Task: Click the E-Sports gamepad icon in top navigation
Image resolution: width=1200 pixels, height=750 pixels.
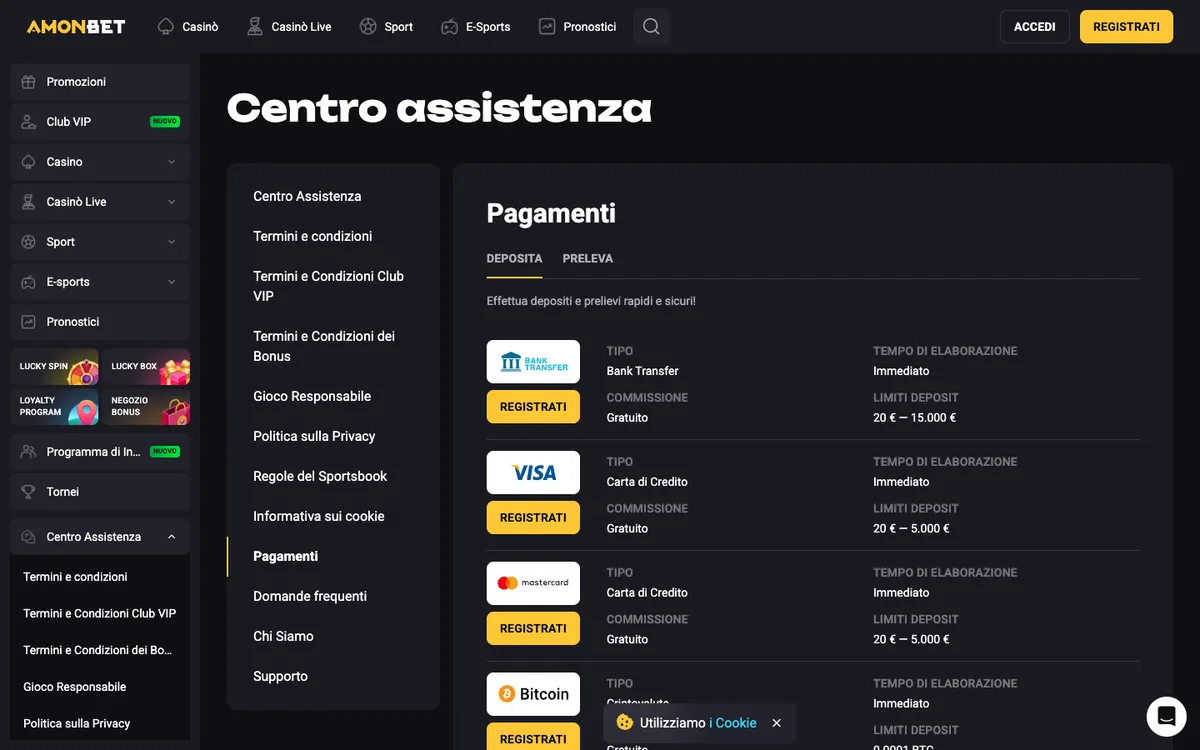Action: pyautogui.click(x=450, y=26)
